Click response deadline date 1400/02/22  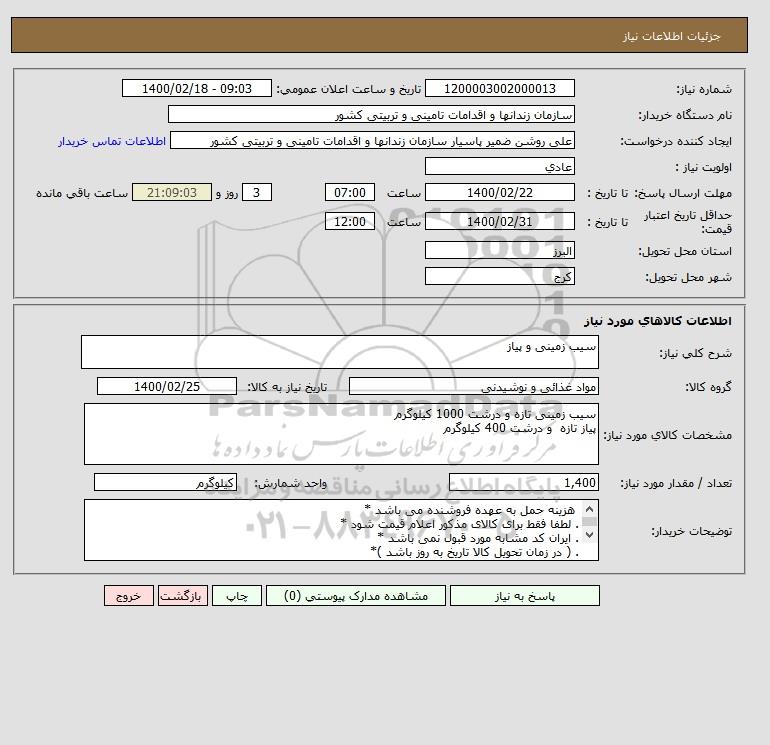(x=499, y=193)
